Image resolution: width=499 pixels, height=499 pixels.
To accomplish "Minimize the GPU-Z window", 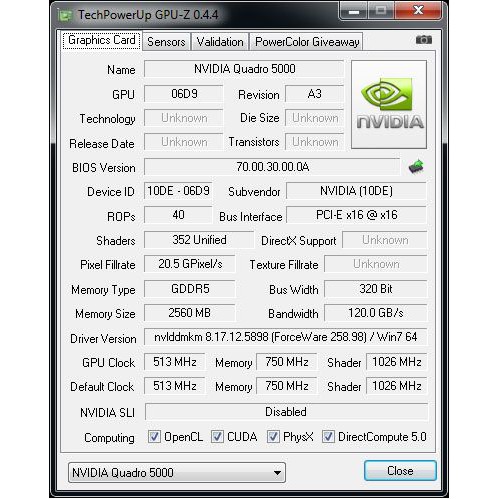I will 353,11.
